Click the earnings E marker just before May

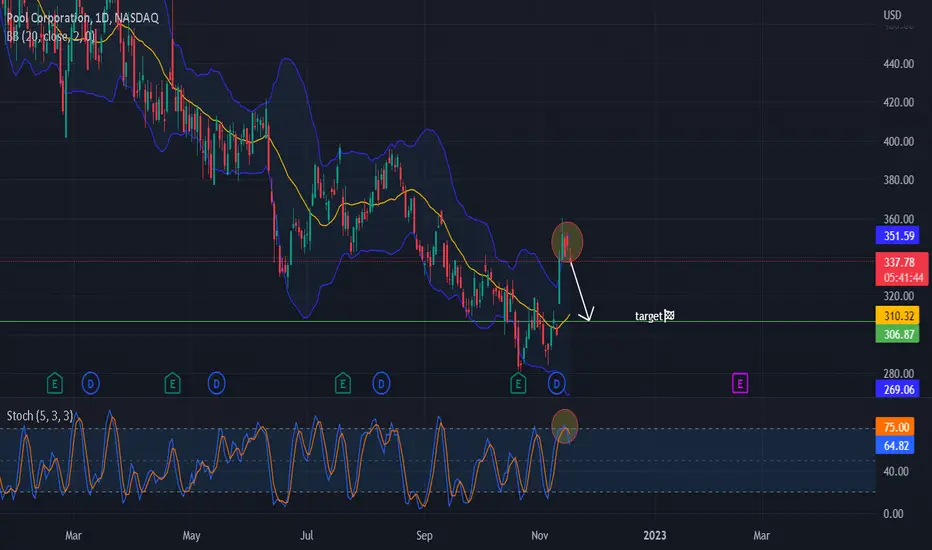coord(172,384)
